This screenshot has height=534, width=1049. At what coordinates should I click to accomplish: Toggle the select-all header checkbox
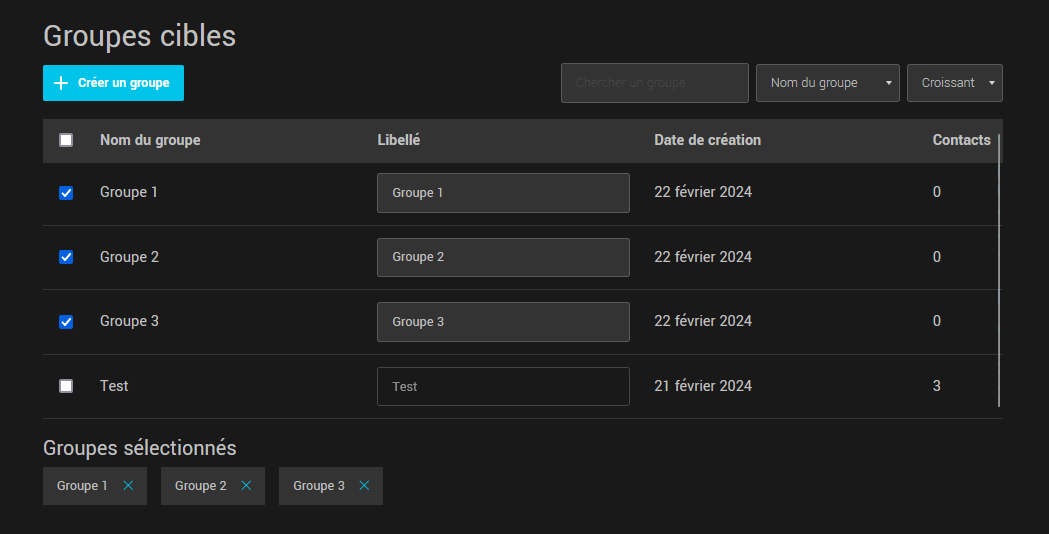coord(66,140)
